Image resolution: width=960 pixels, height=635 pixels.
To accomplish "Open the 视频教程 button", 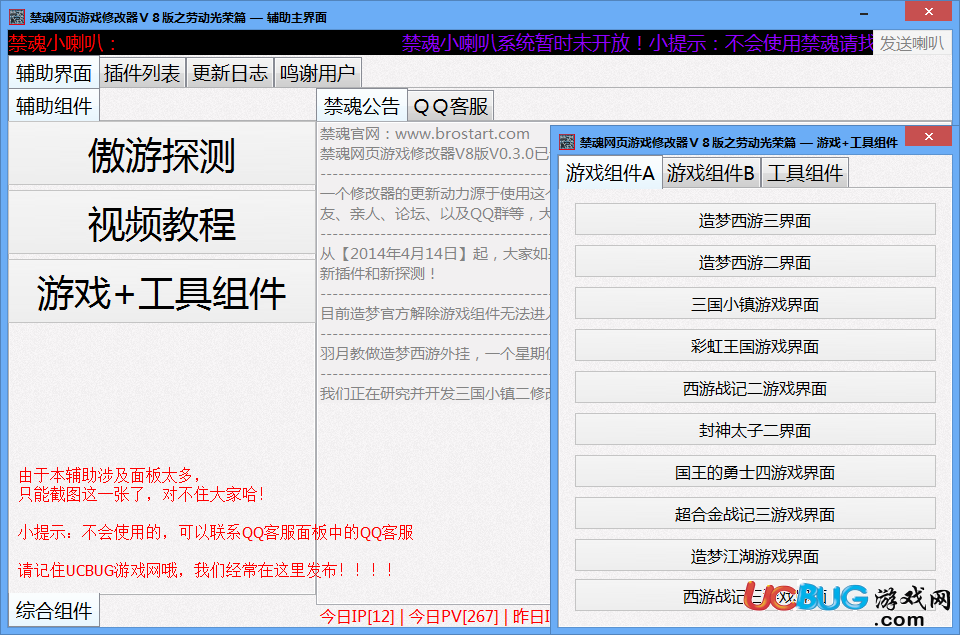I will pyautogui.click(x=162, y=223).
